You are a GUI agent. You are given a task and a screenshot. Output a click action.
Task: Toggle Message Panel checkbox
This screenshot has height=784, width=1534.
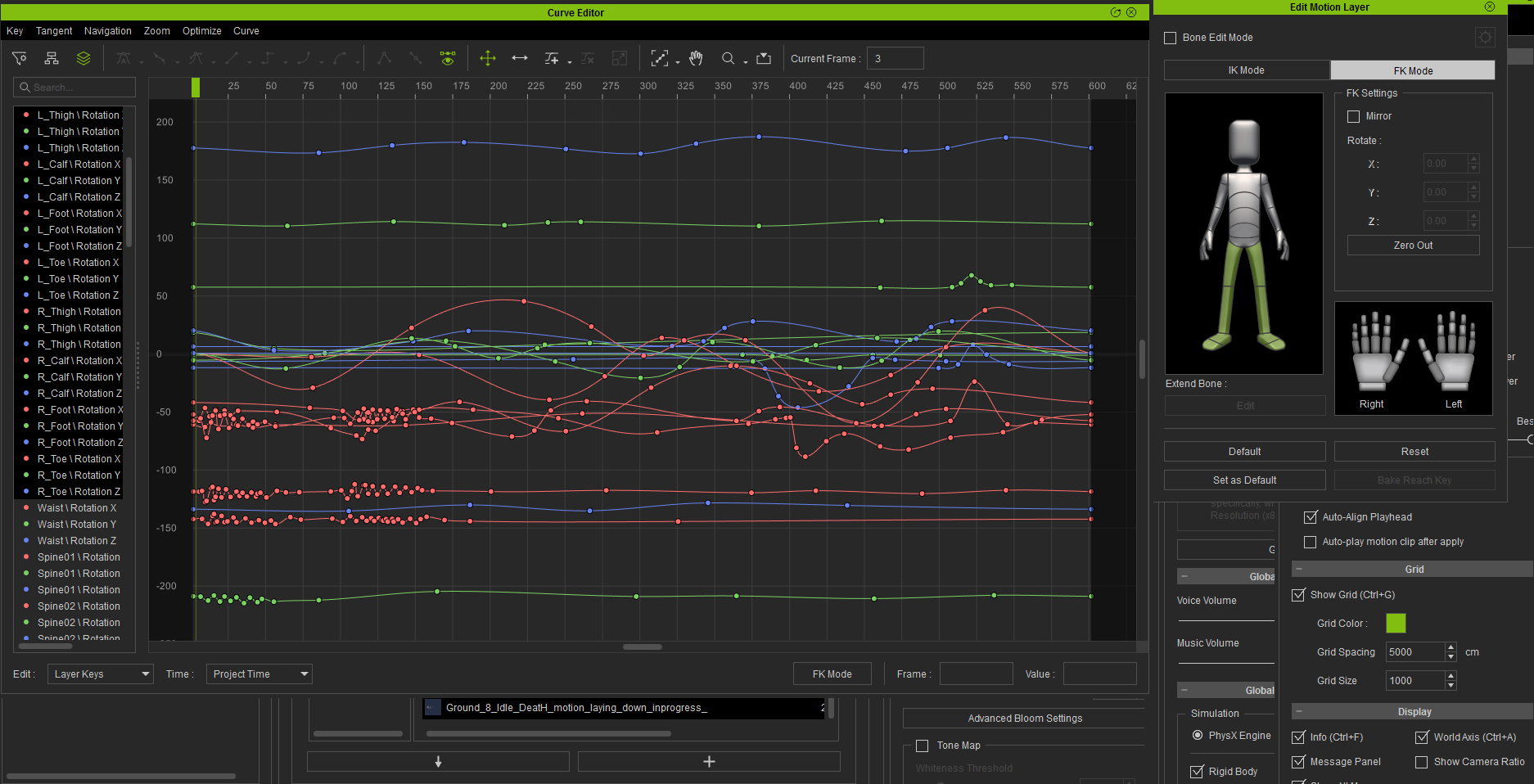[1298, 762]
